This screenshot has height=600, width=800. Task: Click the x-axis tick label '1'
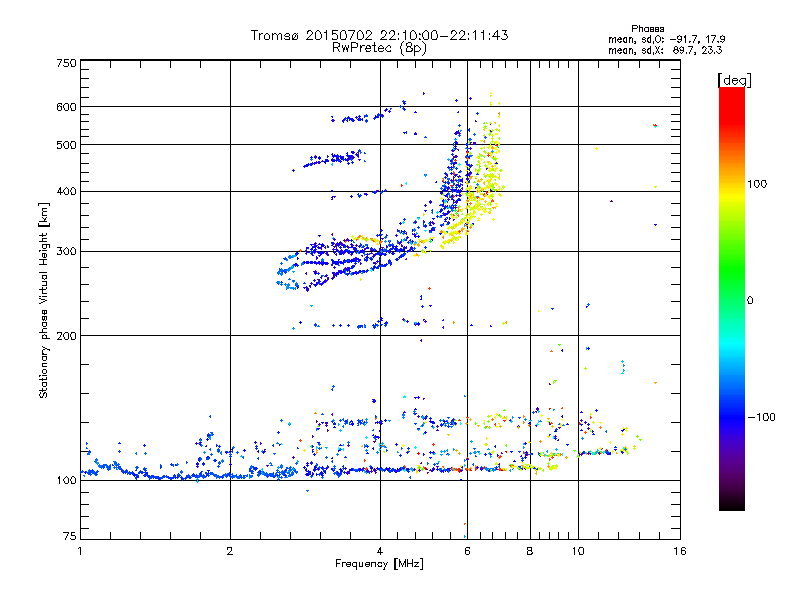[x=80, y=551]
